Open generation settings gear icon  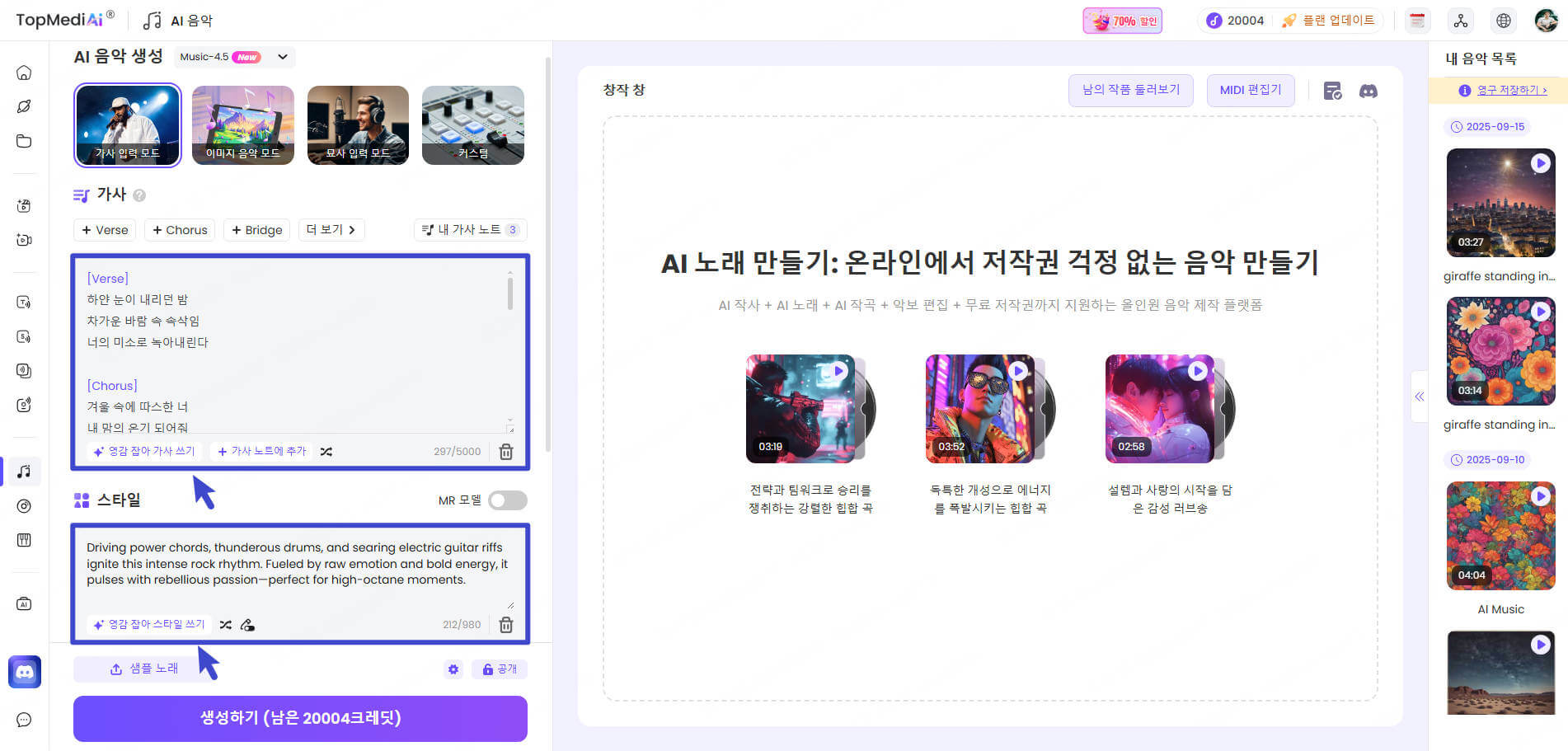[453, 669]
